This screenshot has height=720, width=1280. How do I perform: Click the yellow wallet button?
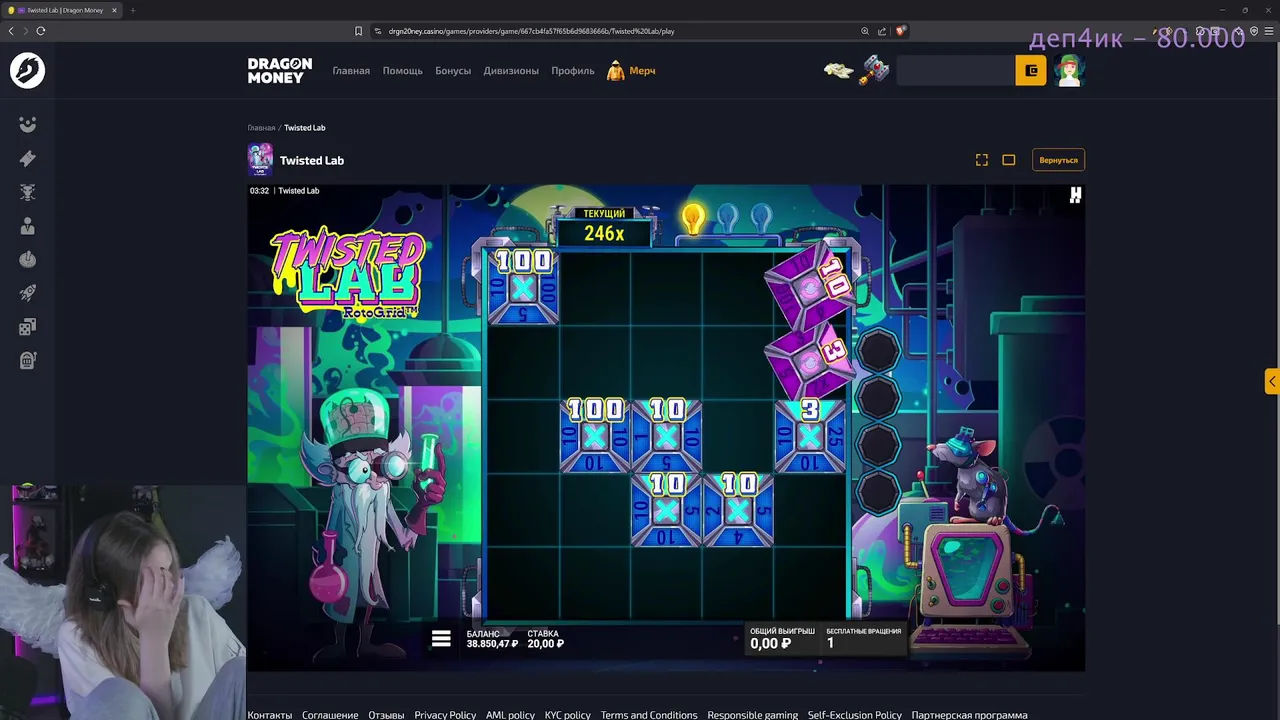(x=1031, y=71)
